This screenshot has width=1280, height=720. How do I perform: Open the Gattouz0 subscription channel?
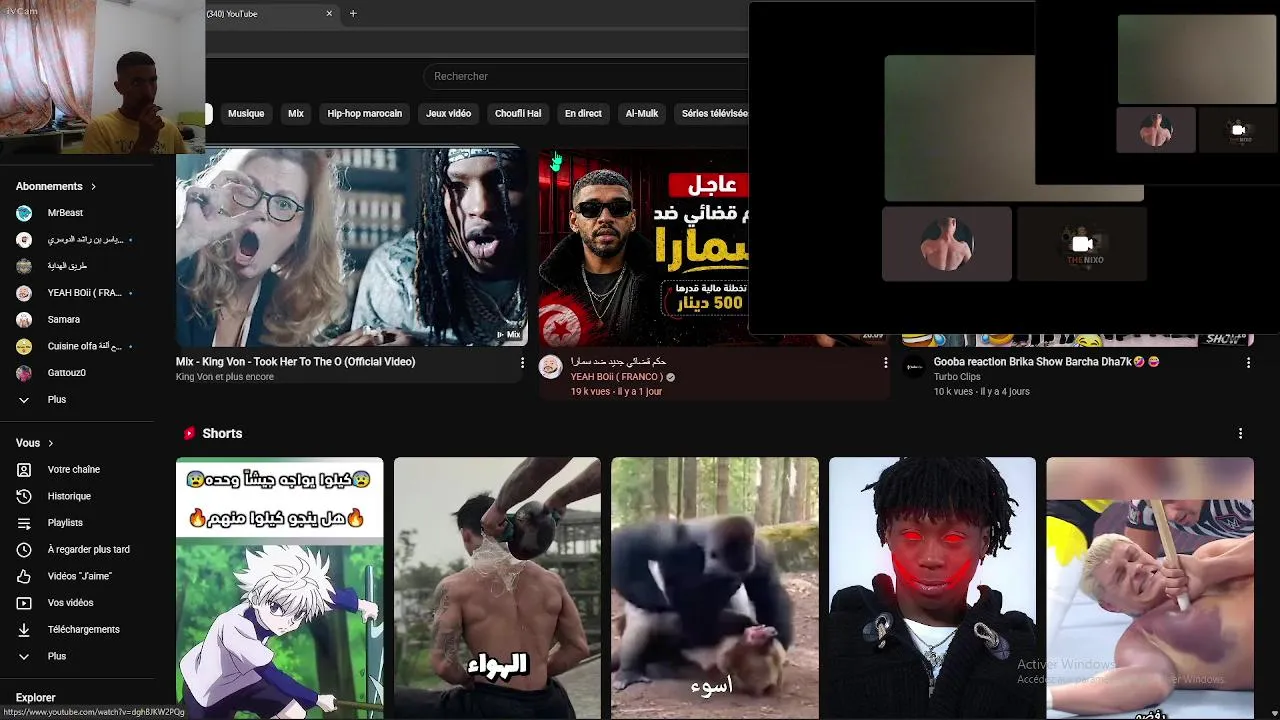coord(67,373)
